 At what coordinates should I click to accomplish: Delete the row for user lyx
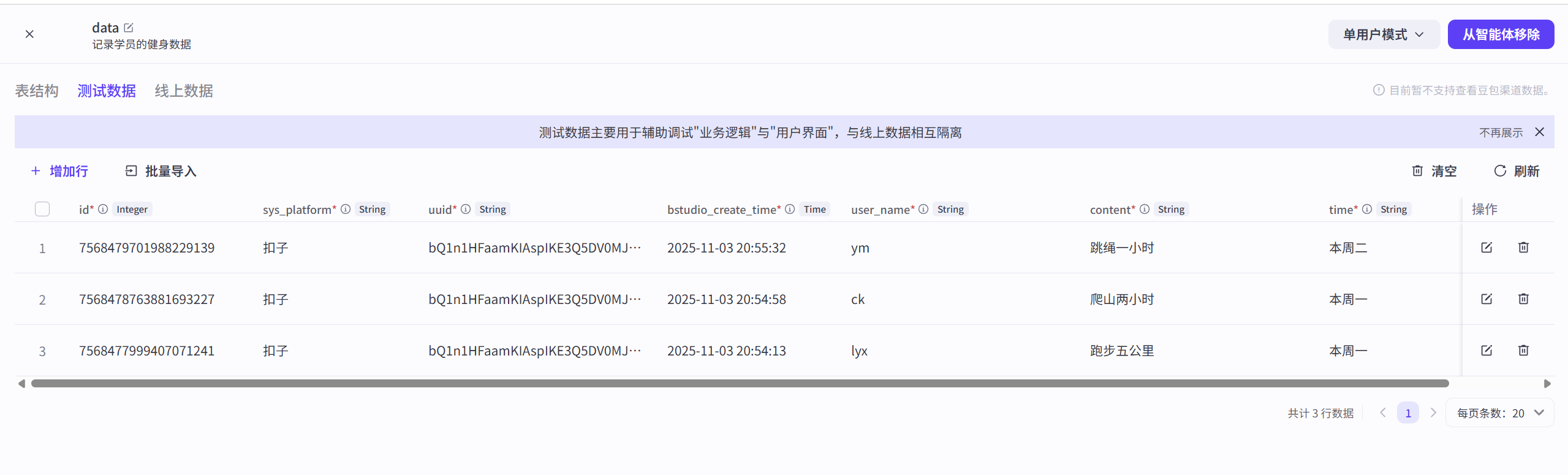[1523, 350]
